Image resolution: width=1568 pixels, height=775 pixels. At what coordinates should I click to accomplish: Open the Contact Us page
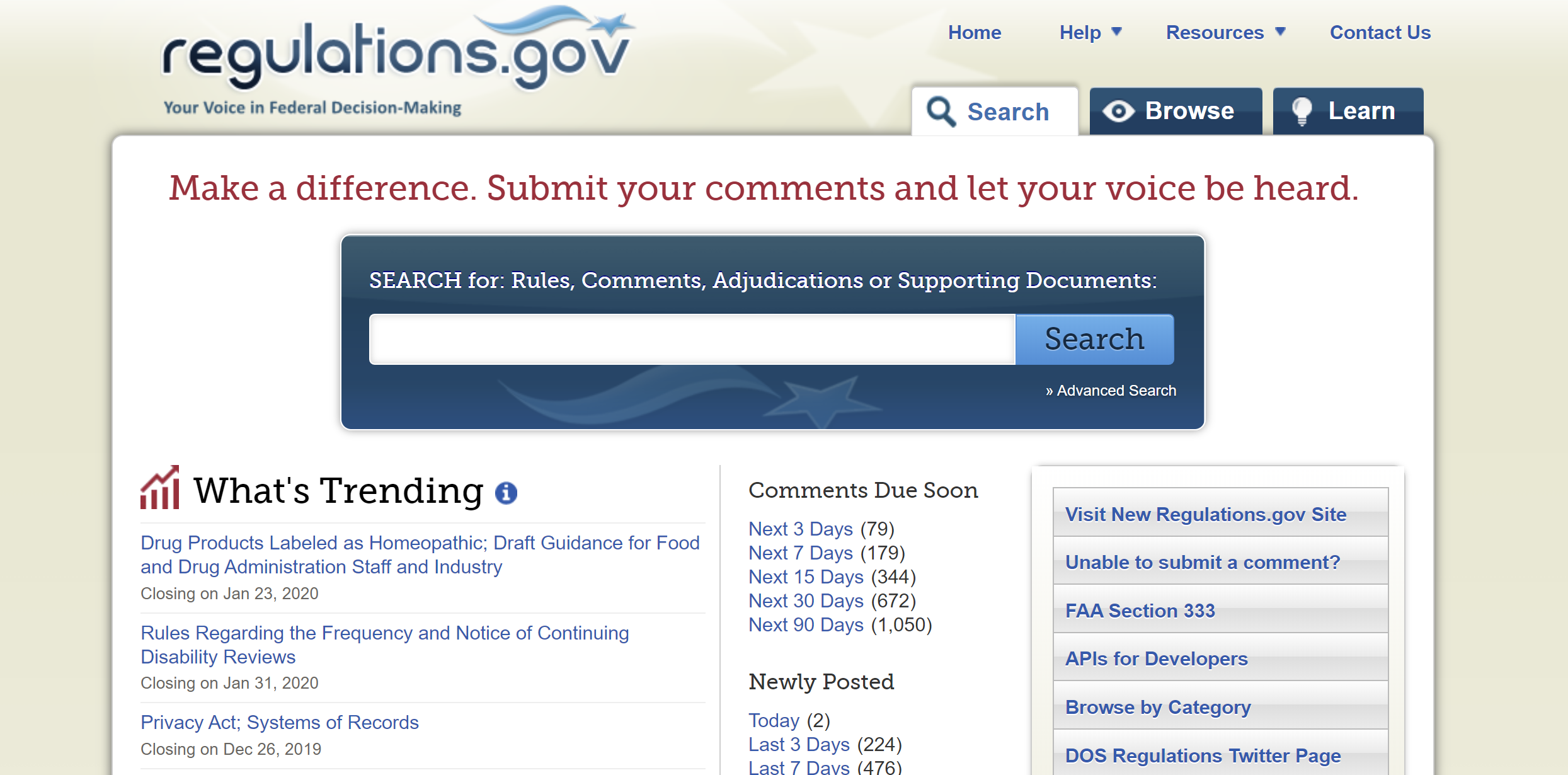pyautogui.click(x=1380, y=32)
